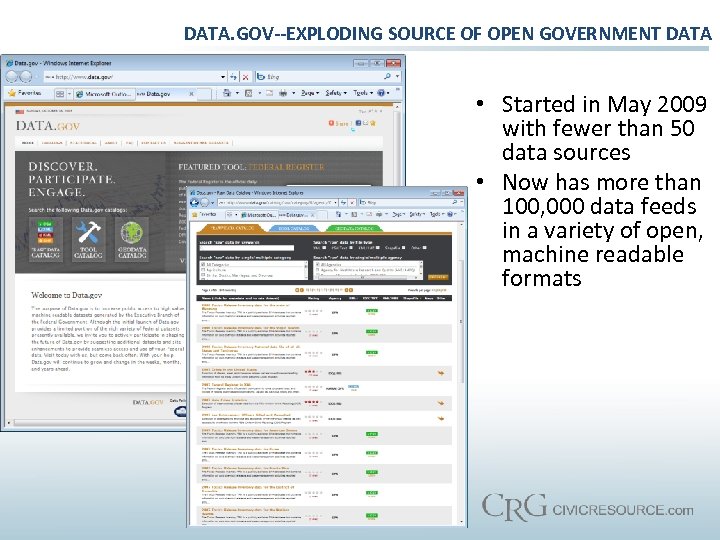The image size is (720, 540).
Task: Click the keyword search field in catalog
Action: click(246, 248)
